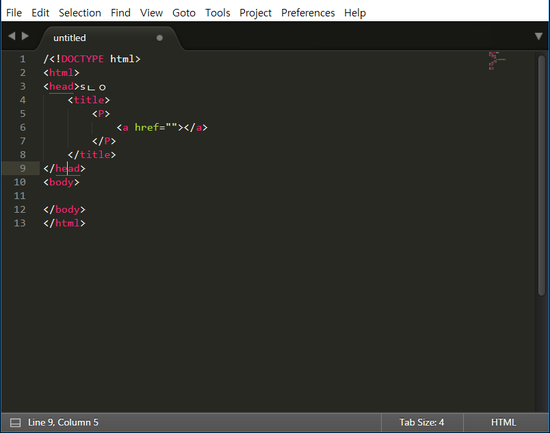Click line number 9 in gutter
Viewport: 550px width, 433px height.
coord(23,168)
